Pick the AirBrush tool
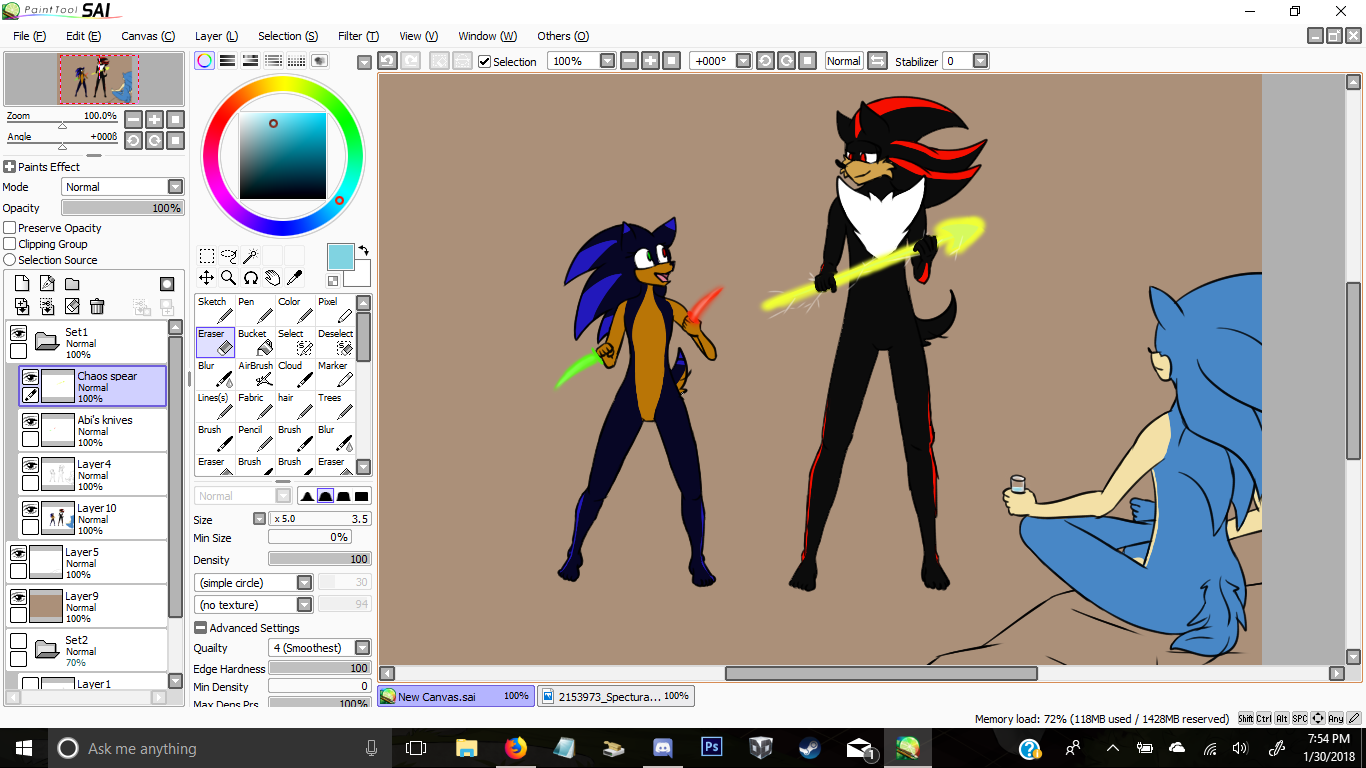The image size is (1366, 768). click(255, 374)
